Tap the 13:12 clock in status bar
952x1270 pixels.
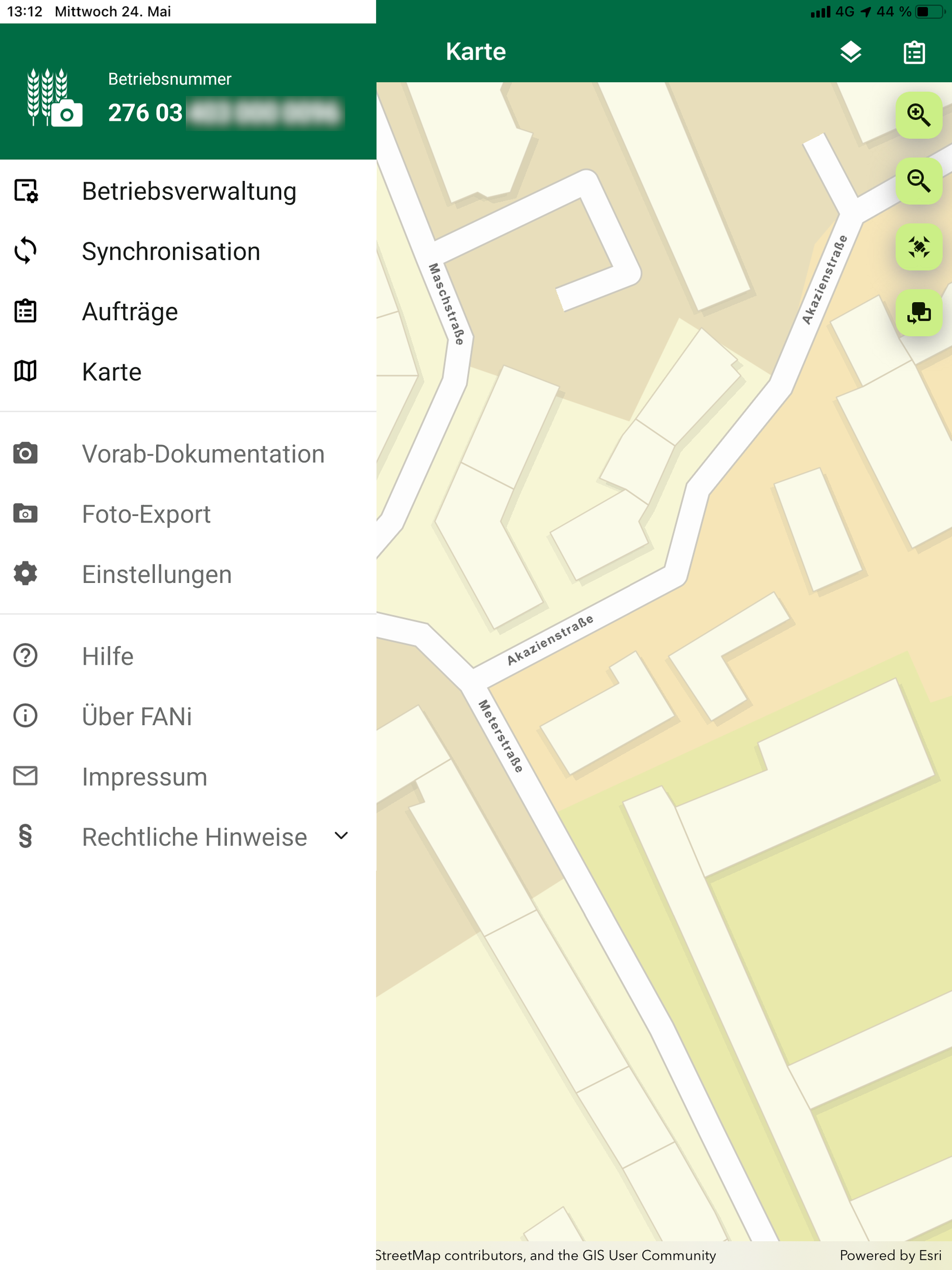point(25,12)
